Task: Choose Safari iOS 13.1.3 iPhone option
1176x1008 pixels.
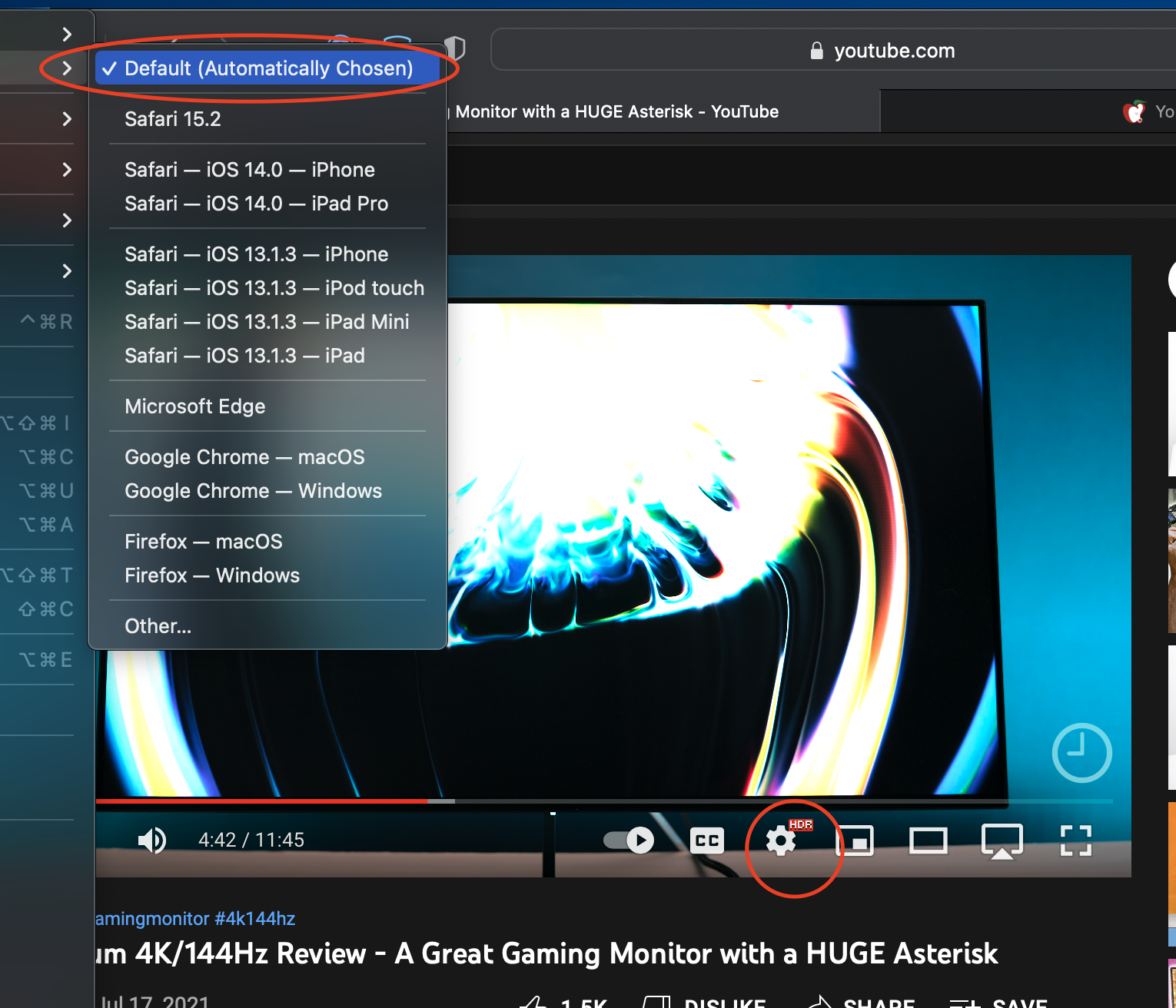Action: coord(267,254)
